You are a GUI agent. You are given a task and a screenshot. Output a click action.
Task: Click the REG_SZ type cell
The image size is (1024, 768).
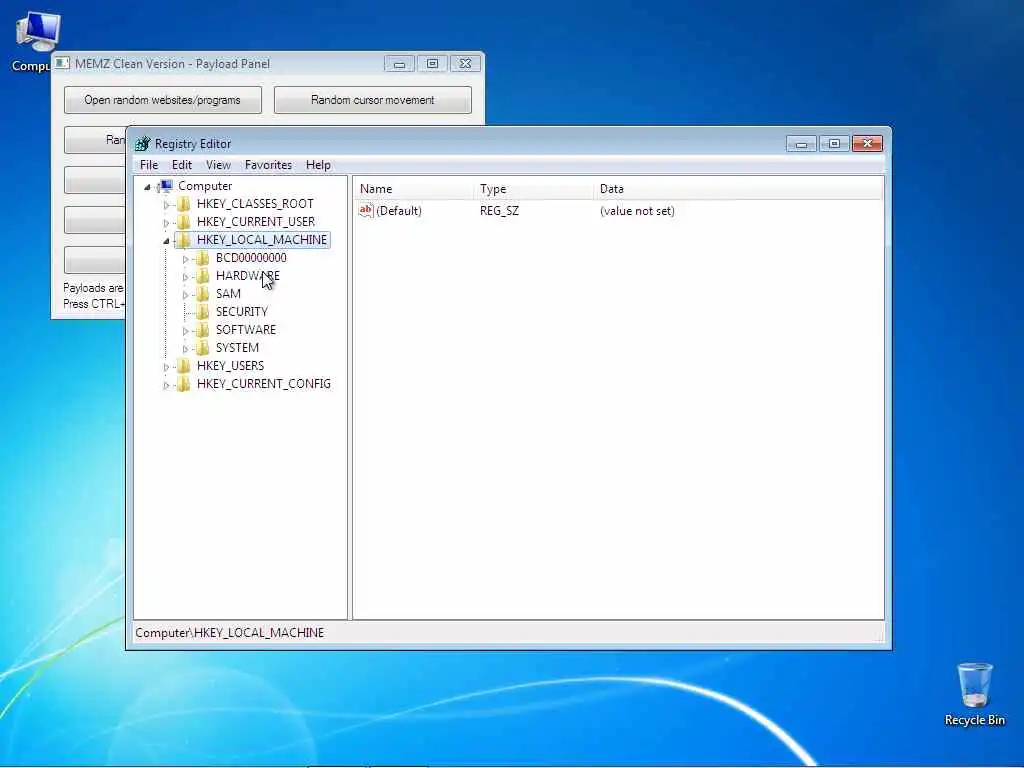500,211
